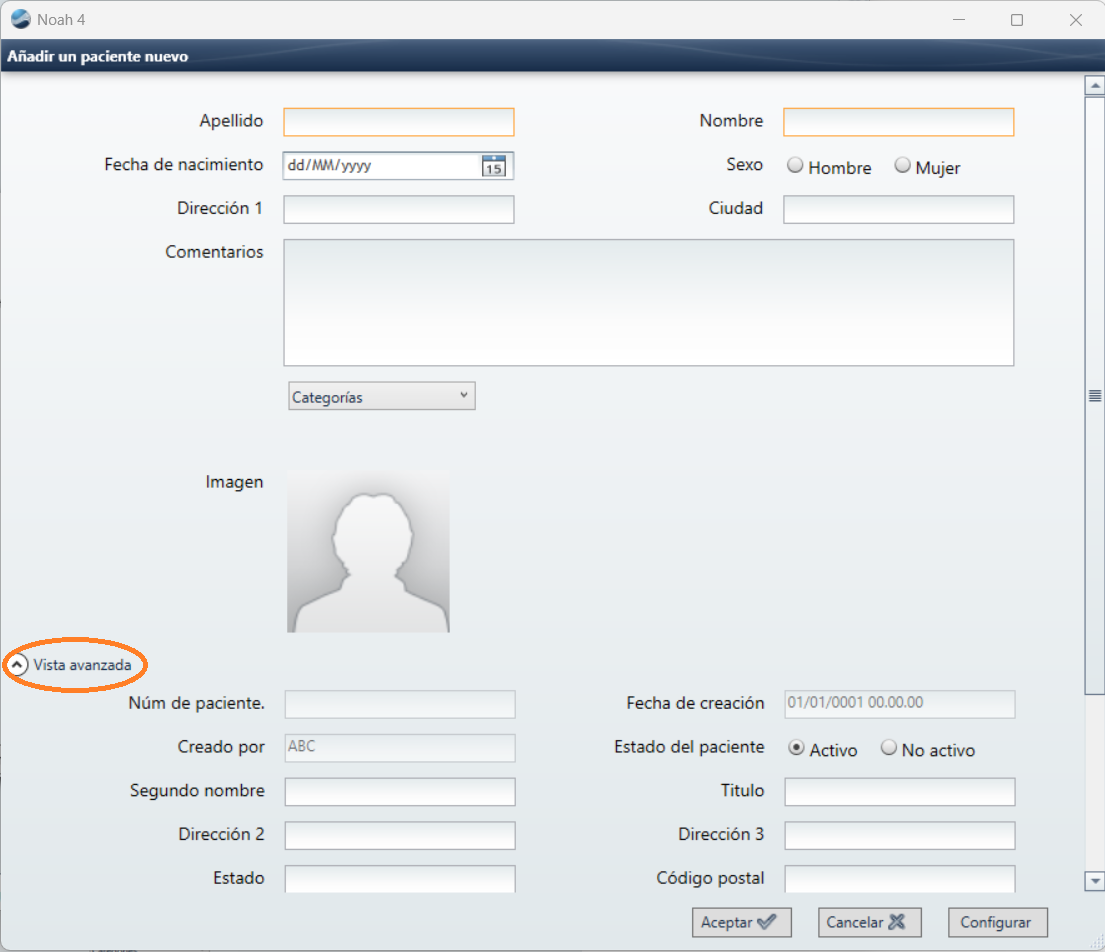This screenshot has height=952, width=1105.
Task: Focus the Código postal field
Action: click(899, 879)
